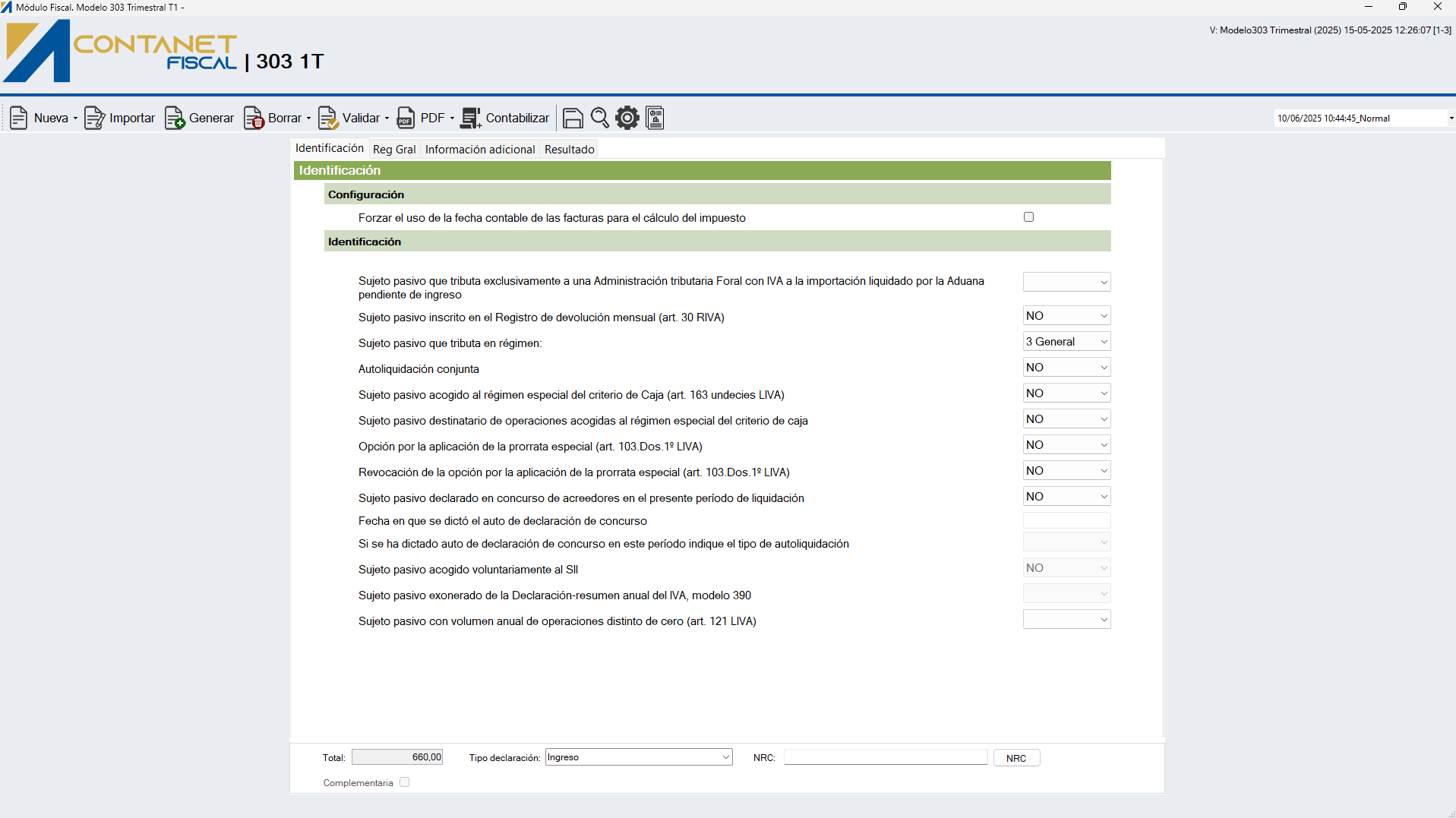Click the Importar toolbar icon
The image size is (1456, 818).
pos(94,118)
